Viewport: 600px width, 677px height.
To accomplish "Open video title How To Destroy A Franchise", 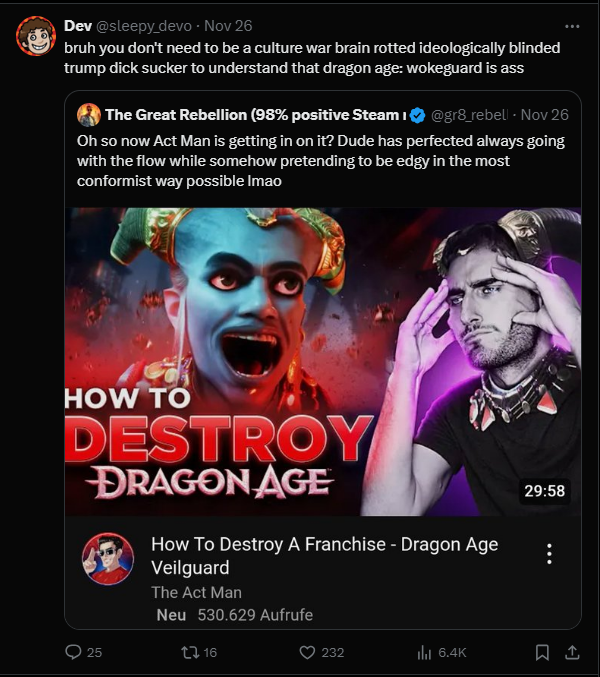I will (325, 556).
